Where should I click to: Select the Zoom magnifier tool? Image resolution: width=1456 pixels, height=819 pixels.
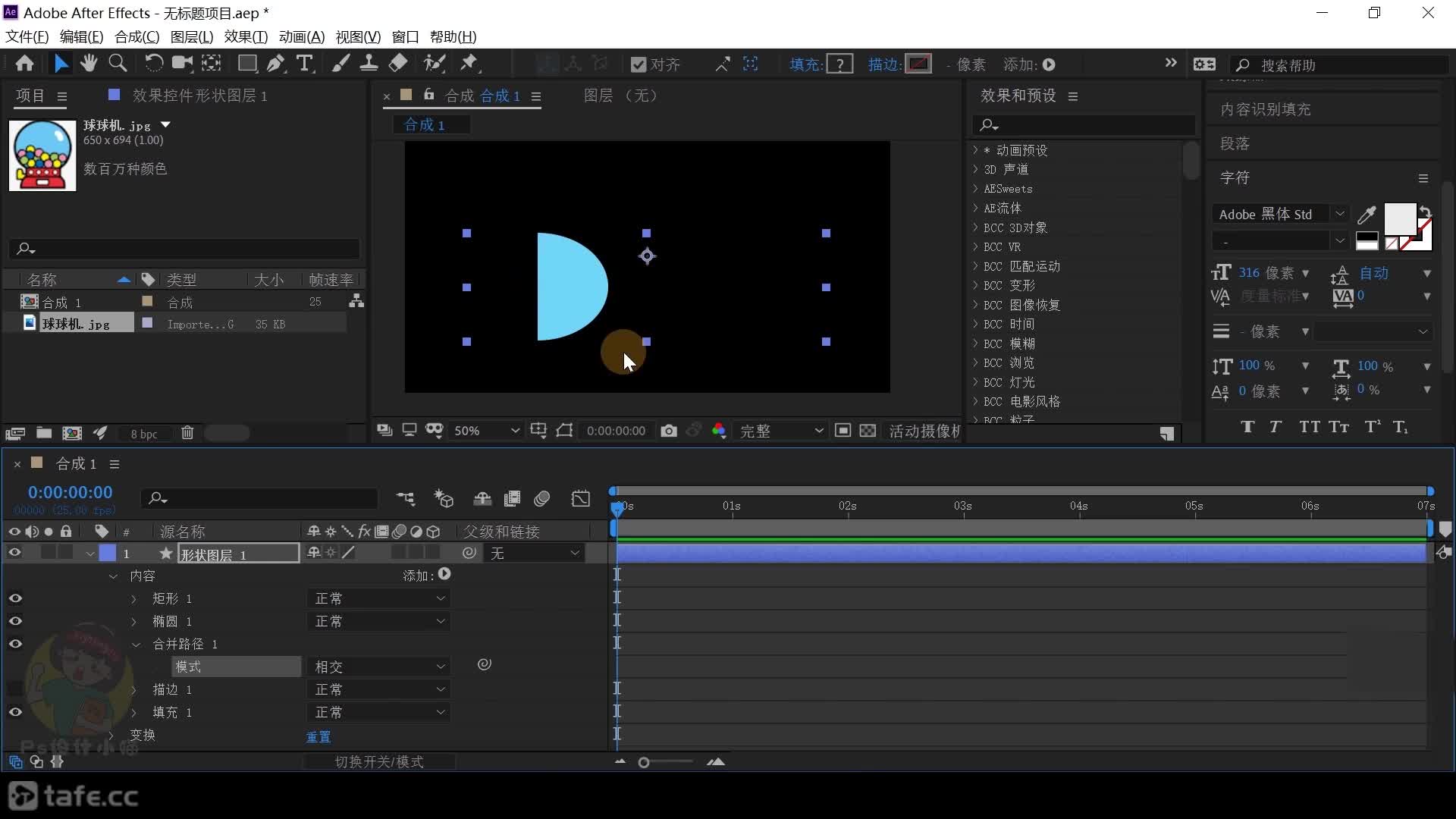118,64
